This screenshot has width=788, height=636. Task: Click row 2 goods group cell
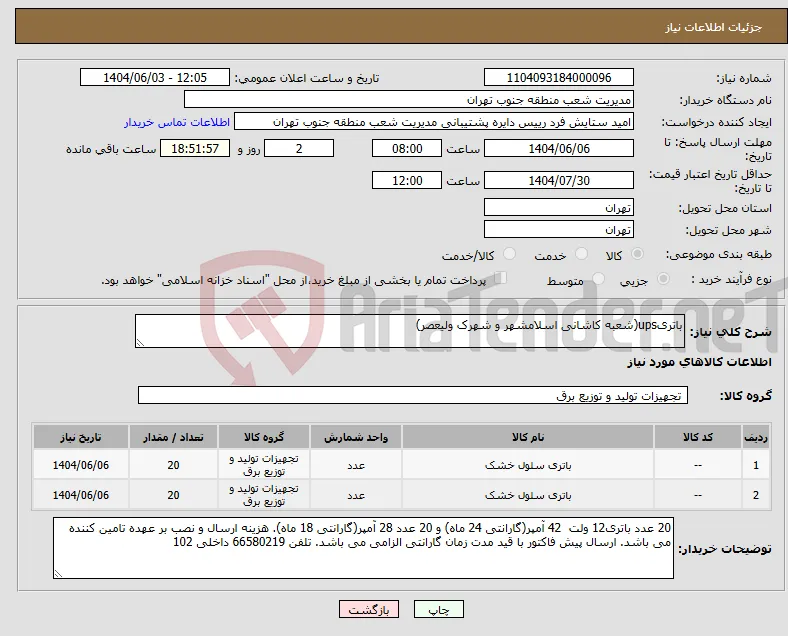[264, 495]
